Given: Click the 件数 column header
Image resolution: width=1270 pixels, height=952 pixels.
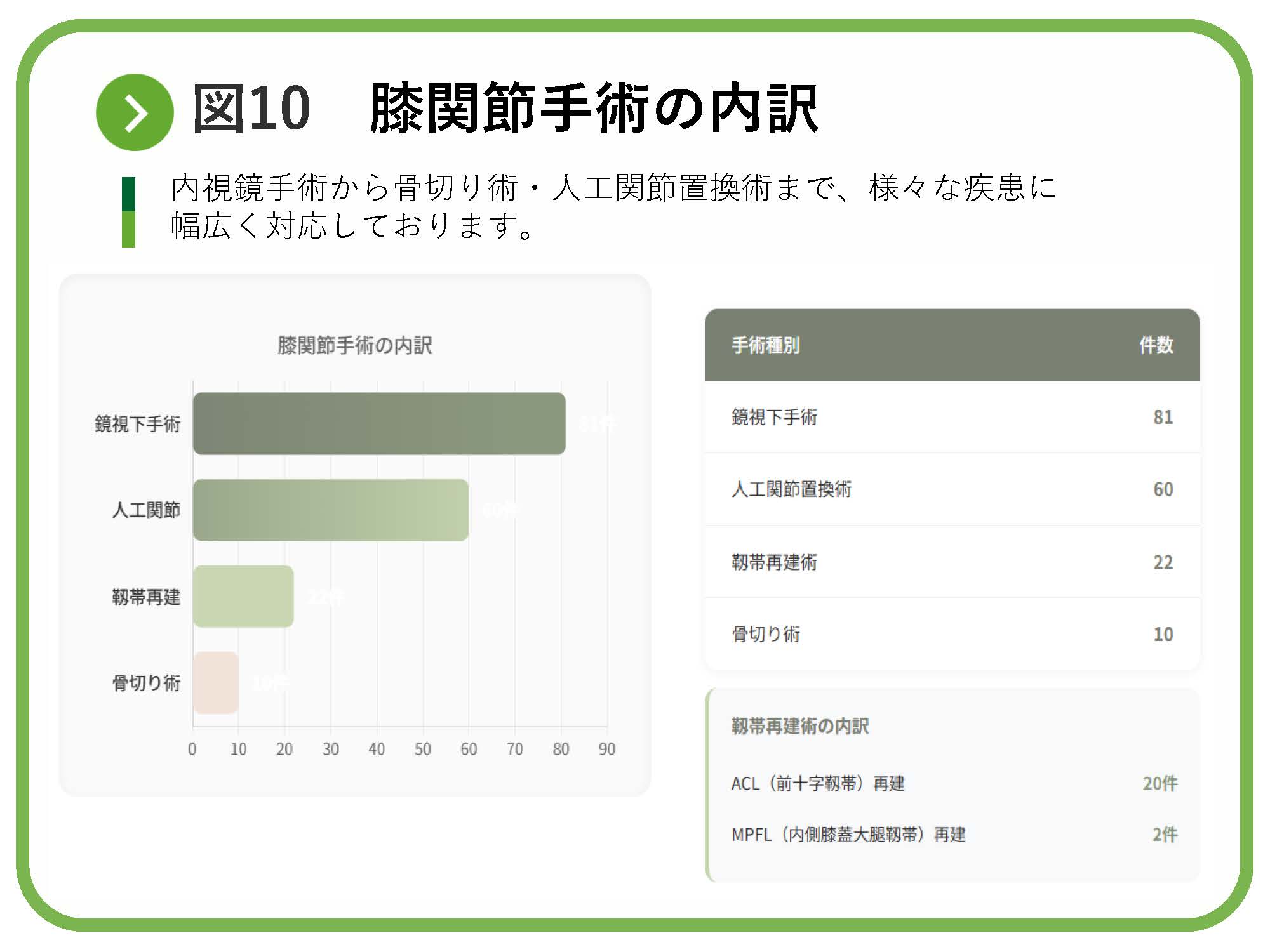Looking at the screenshot, I should 1156,345.
